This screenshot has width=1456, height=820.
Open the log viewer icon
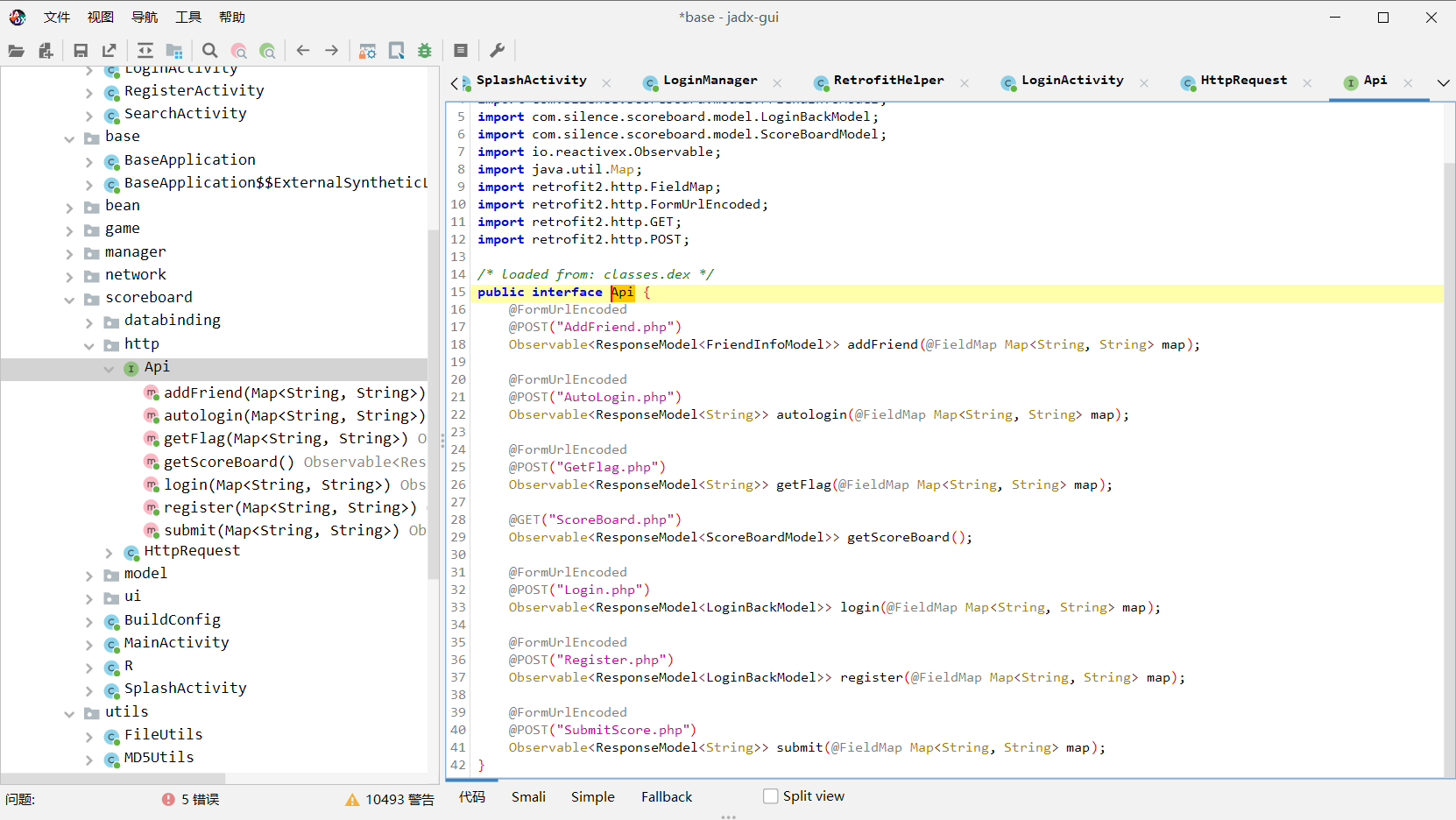pos(461,51)
